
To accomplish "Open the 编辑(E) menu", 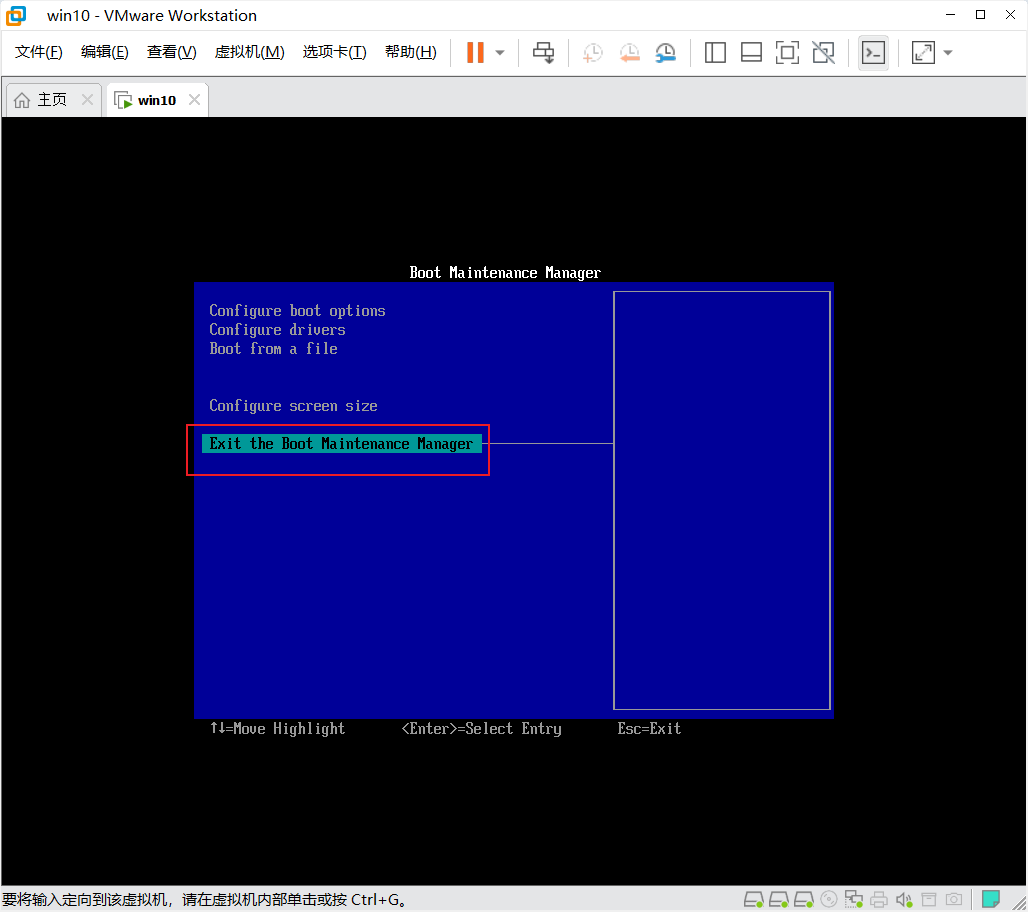I will tap(105, 52).
